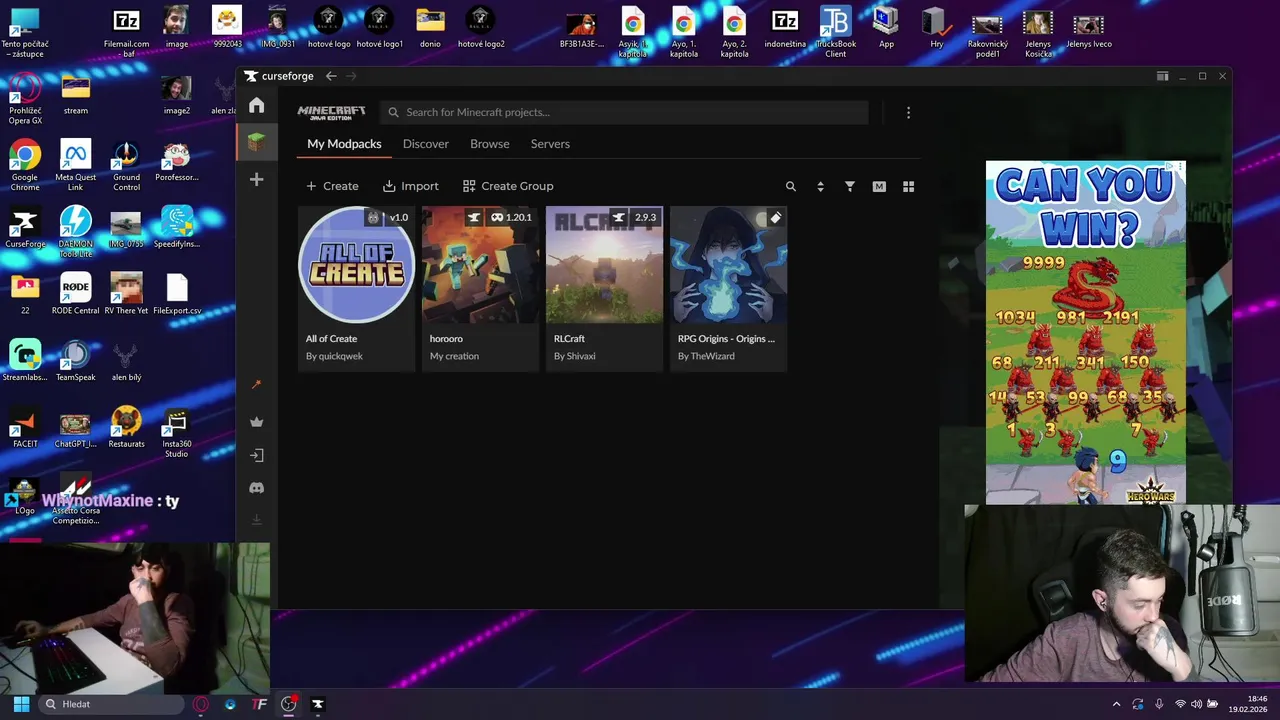
Task: Open TrucksBook Client desktop icon
Action: click(x=835, y=31)
